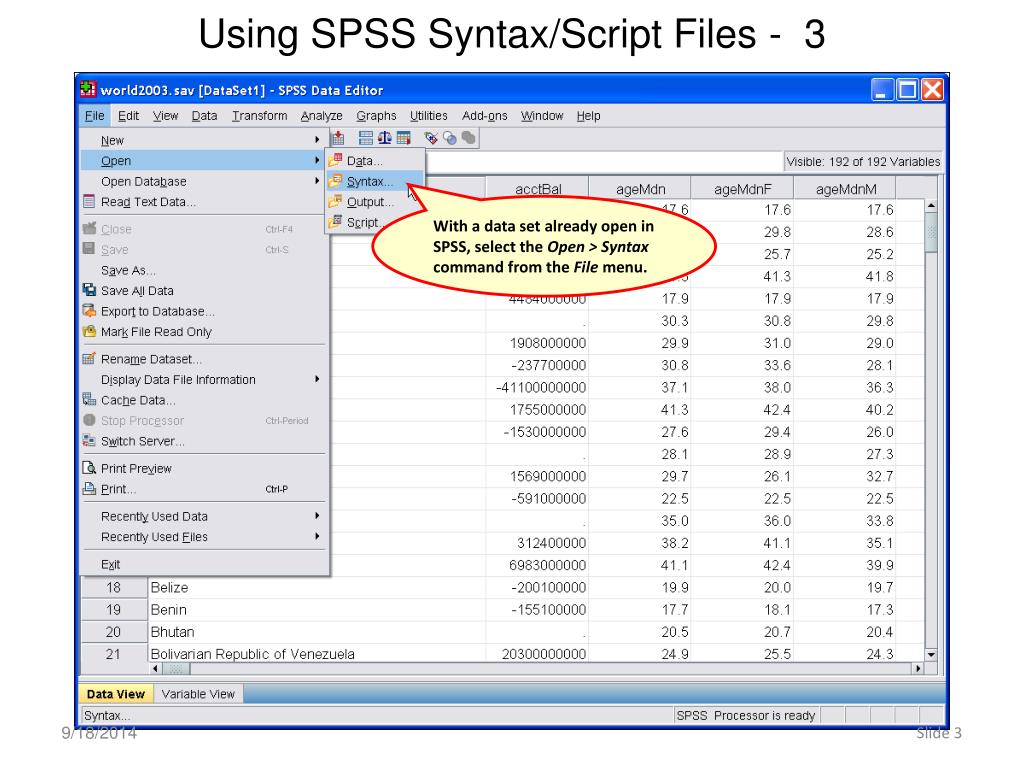Click the Belize cell
Viewport: 1024px width, 768px height.
pyautogui.click(x=317, y=588)
